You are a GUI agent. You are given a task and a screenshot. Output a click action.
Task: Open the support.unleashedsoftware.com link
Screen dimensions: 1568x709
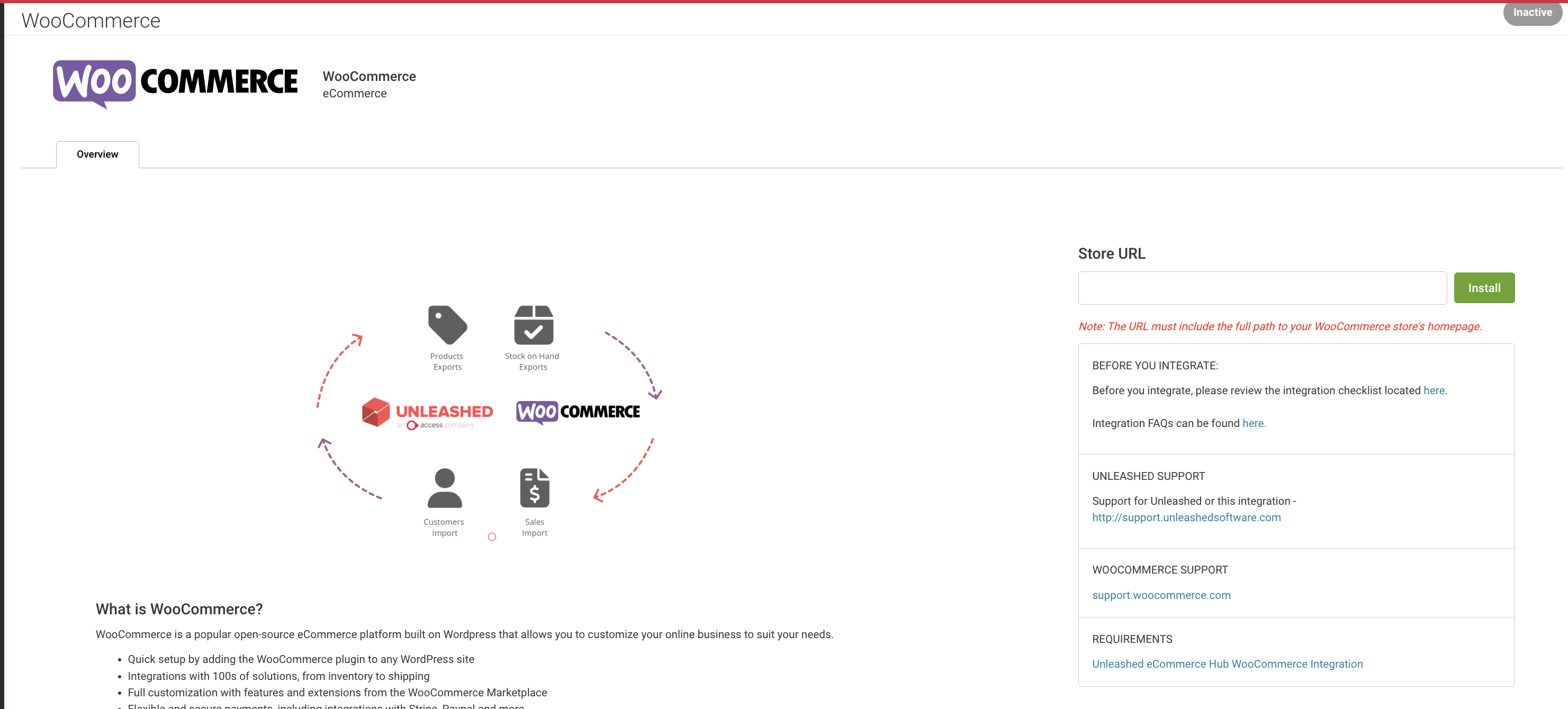tap(1186, 517)
